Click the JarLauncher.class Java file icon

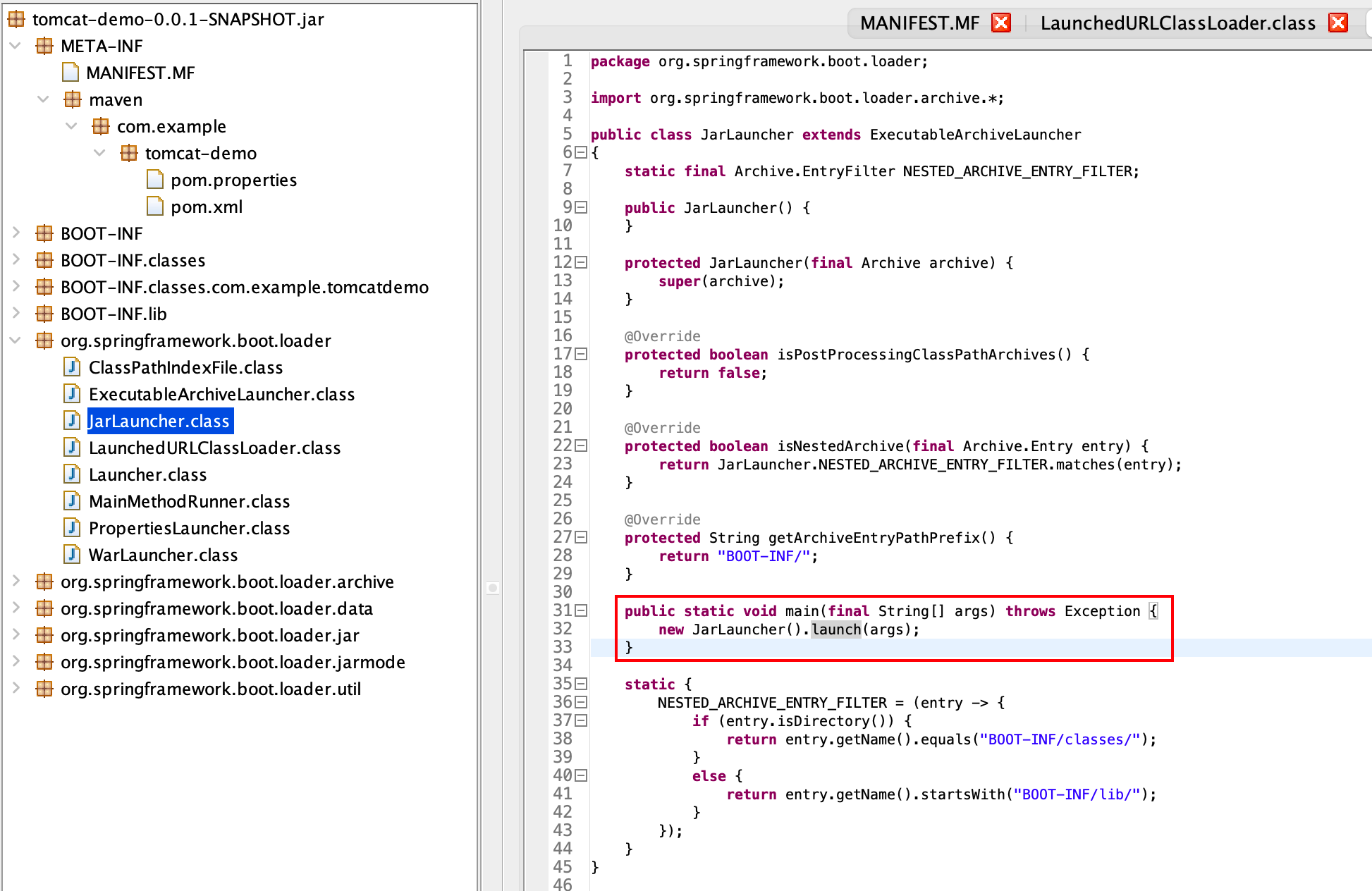coord(72,421)
